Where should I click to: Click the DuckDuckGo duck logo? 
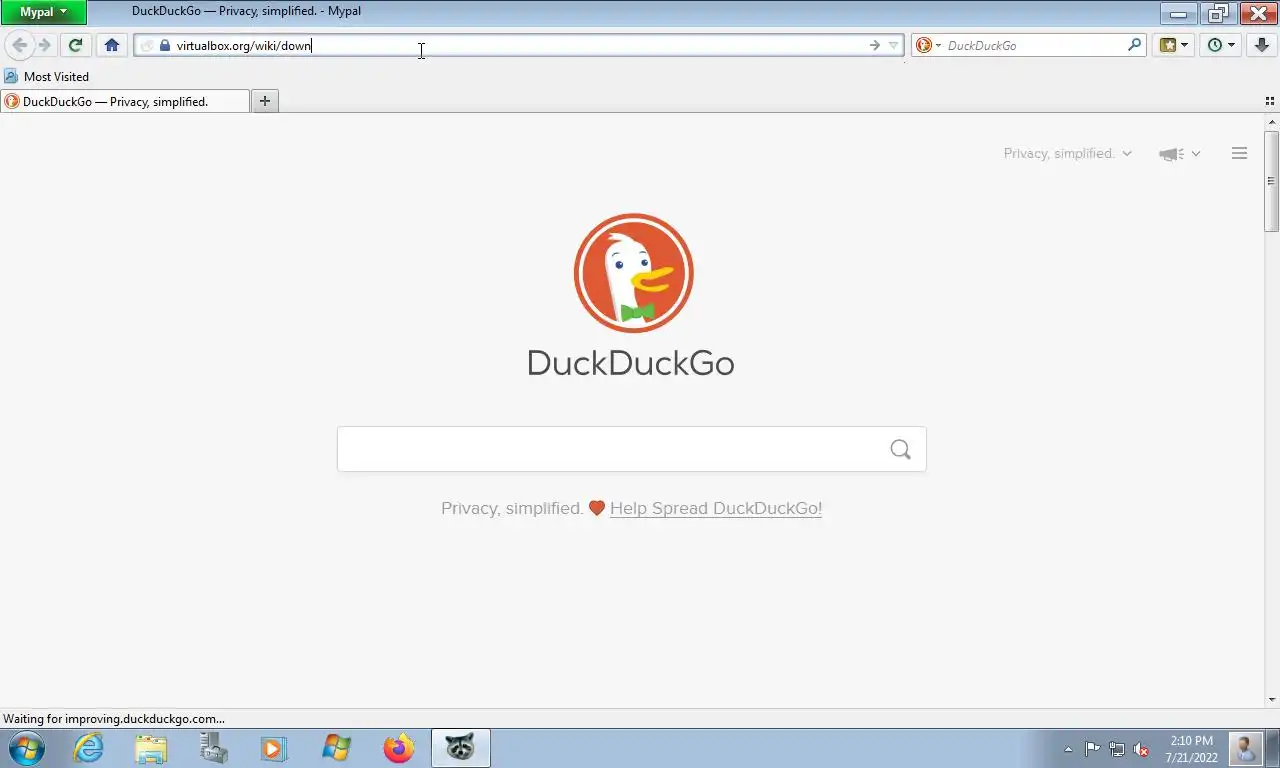click(633, 273)
